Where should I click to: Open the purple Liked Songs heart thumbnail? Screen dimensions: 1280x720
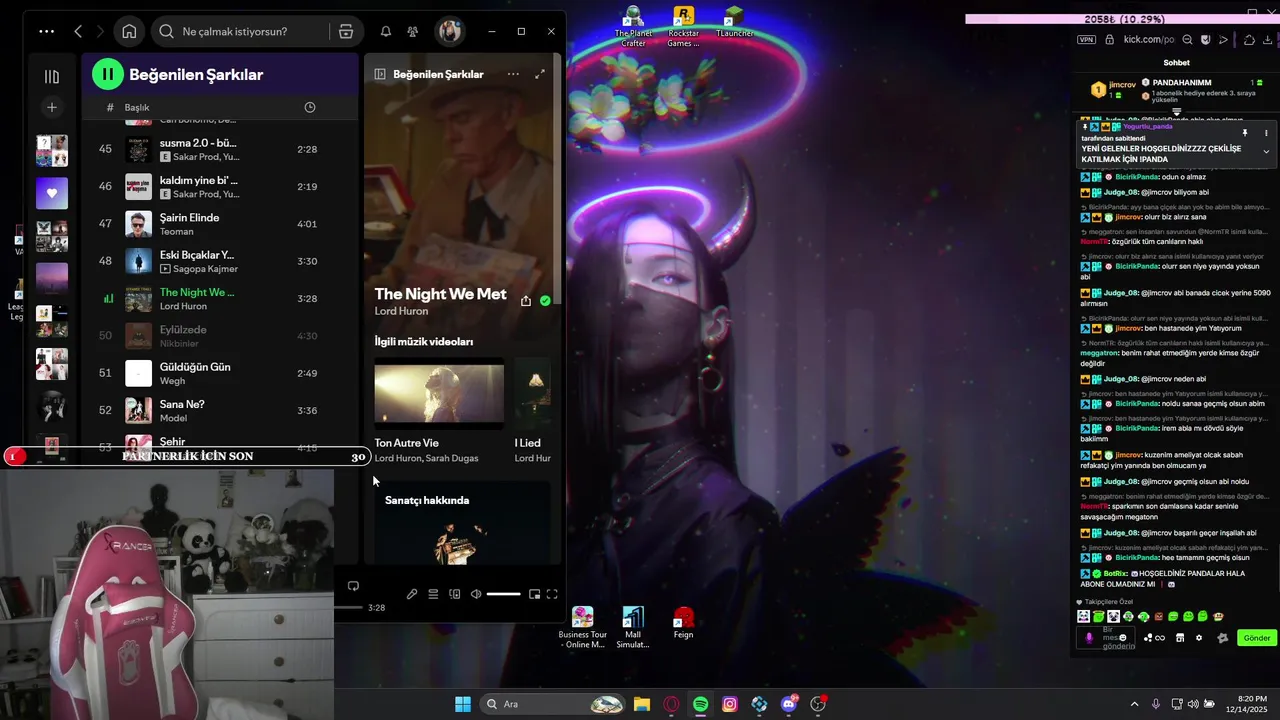(x=52, y=192)
